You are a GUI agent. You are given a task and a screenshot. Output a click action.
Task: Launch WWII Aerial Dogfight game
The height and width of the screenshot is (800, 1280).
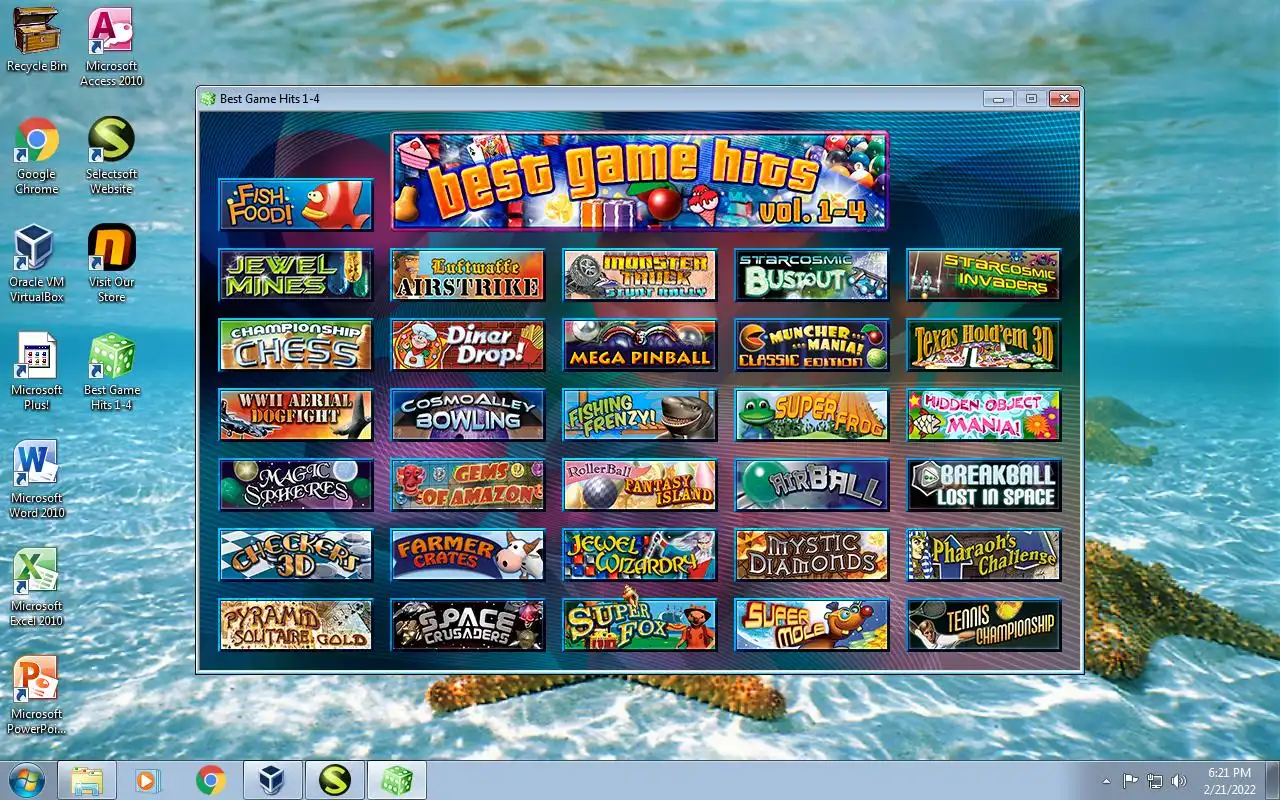pyautogui.click(x=296, y=415)
